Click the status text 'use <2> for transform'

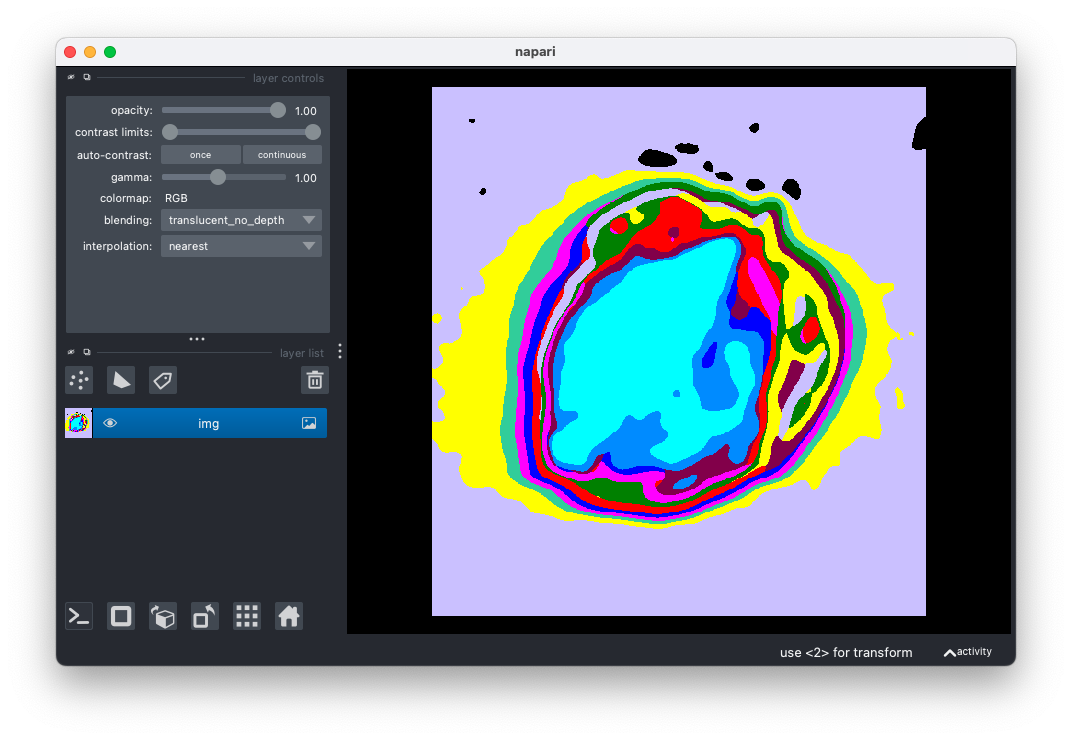pos(846,652)
